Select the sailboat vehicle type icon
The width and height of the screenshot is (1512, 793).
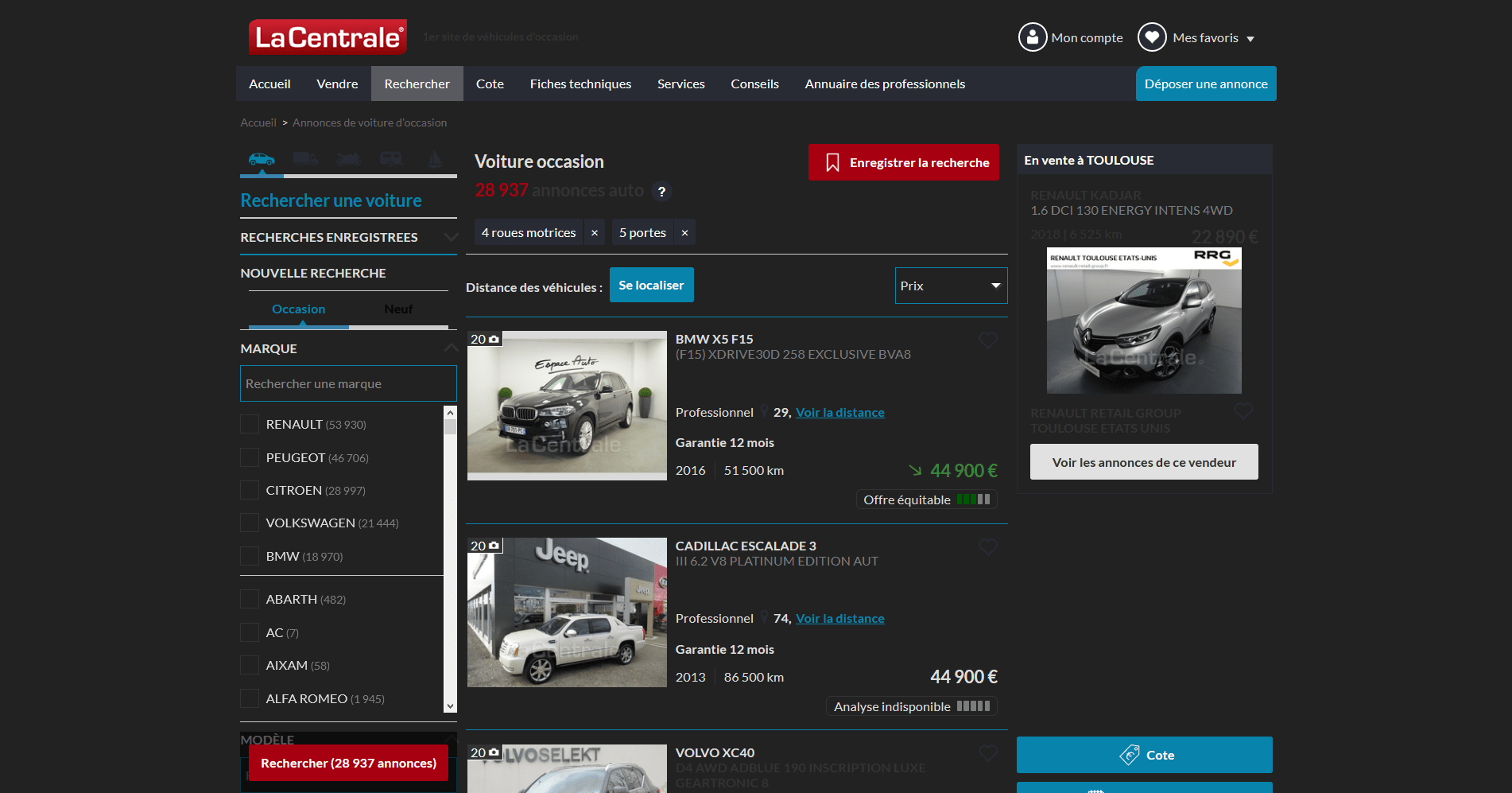(435, 159)
